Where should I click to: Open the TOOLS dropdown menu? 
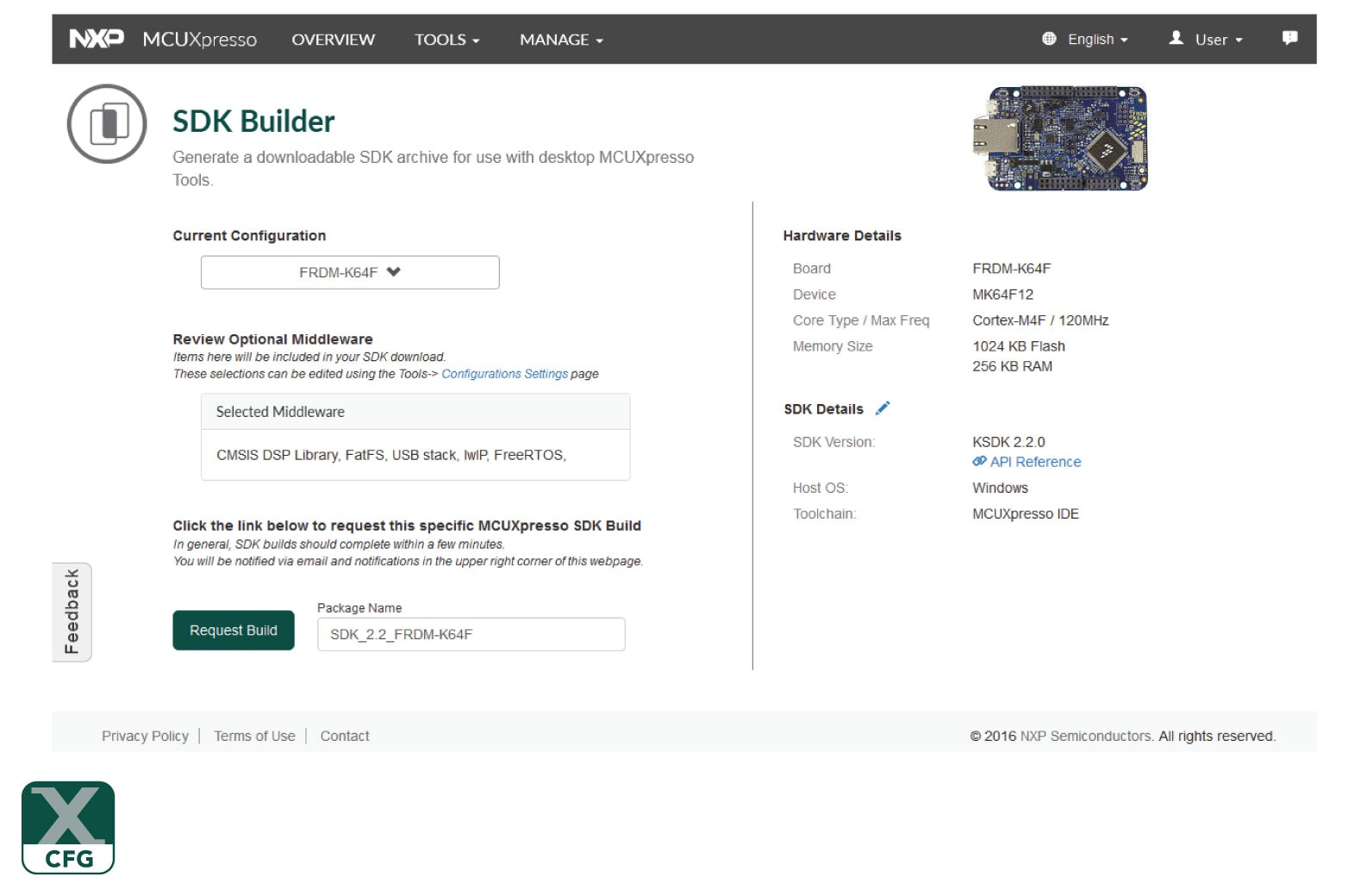446,40
